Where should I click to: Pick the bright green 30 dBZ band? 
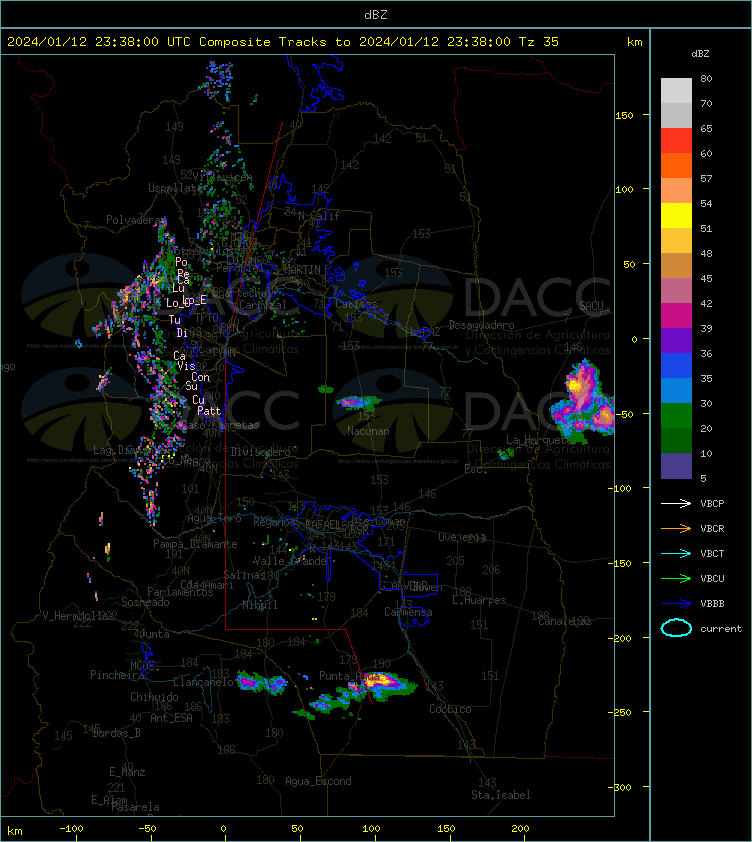676,415
